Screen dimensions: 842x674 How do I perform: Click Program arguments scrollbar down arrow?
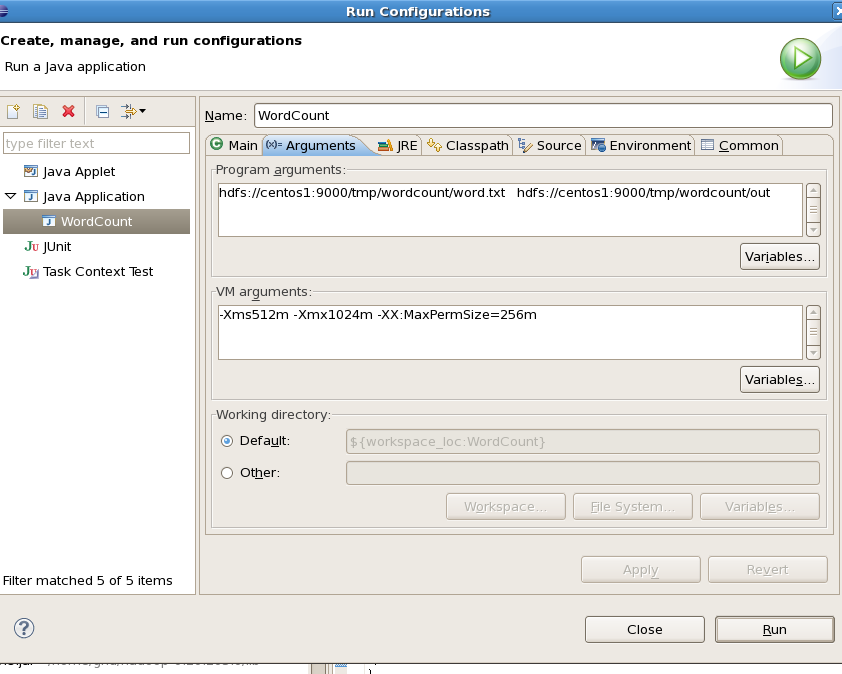point(814,230)
